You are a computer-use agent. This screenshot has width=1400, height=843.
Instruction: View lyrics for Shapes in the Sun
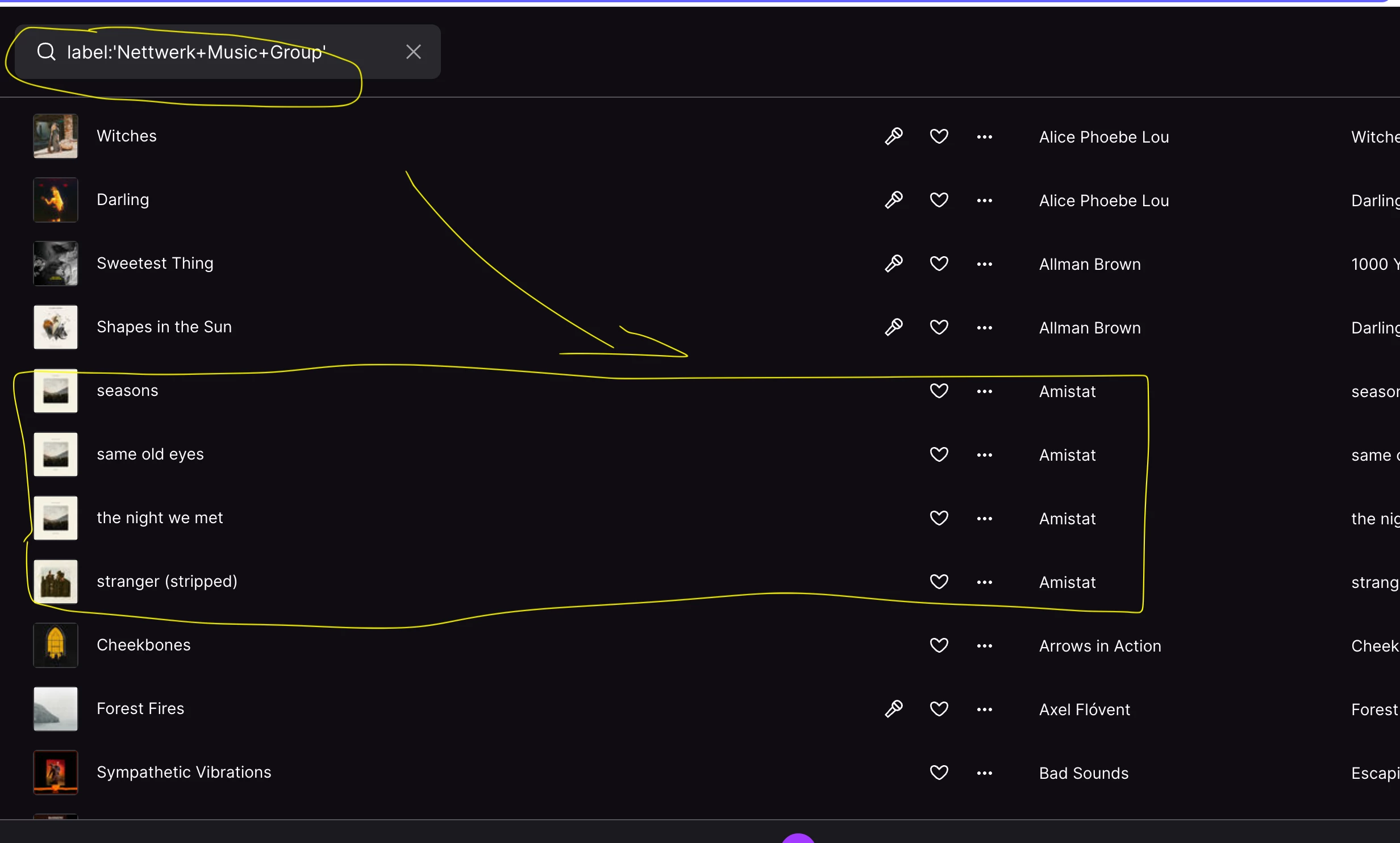(894, 327)
